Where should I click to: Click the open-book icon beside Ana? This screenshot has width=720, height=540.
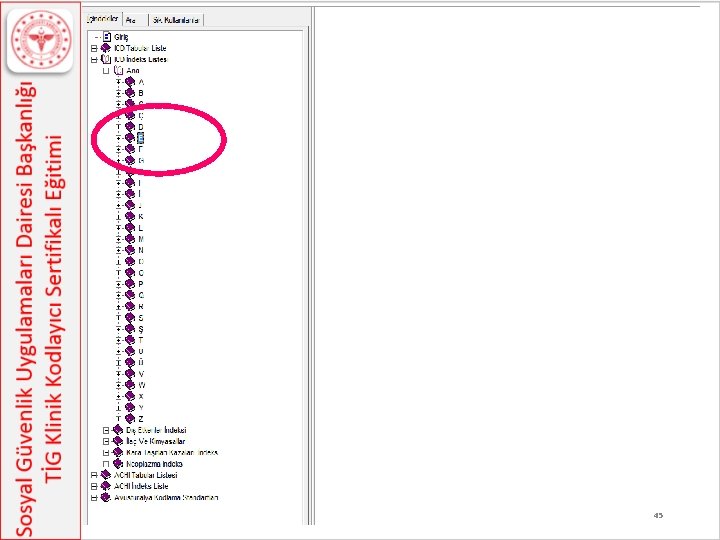click(118, 70)
